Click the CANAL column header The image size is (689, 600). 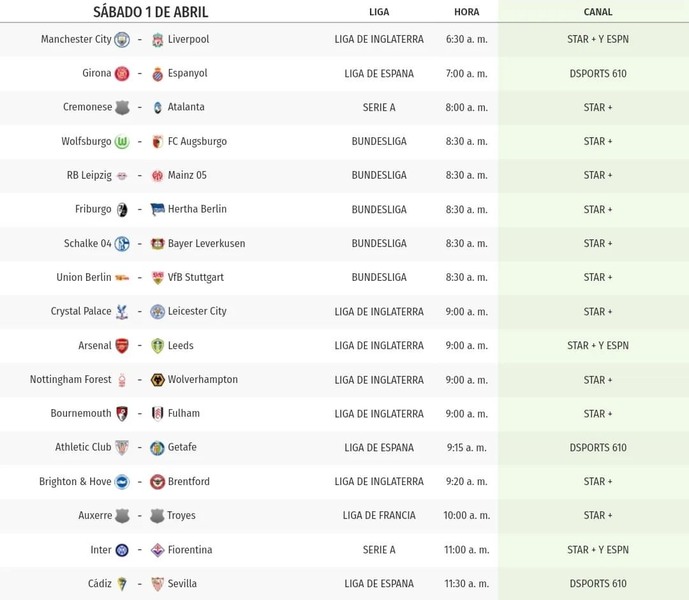click(598, 12)
